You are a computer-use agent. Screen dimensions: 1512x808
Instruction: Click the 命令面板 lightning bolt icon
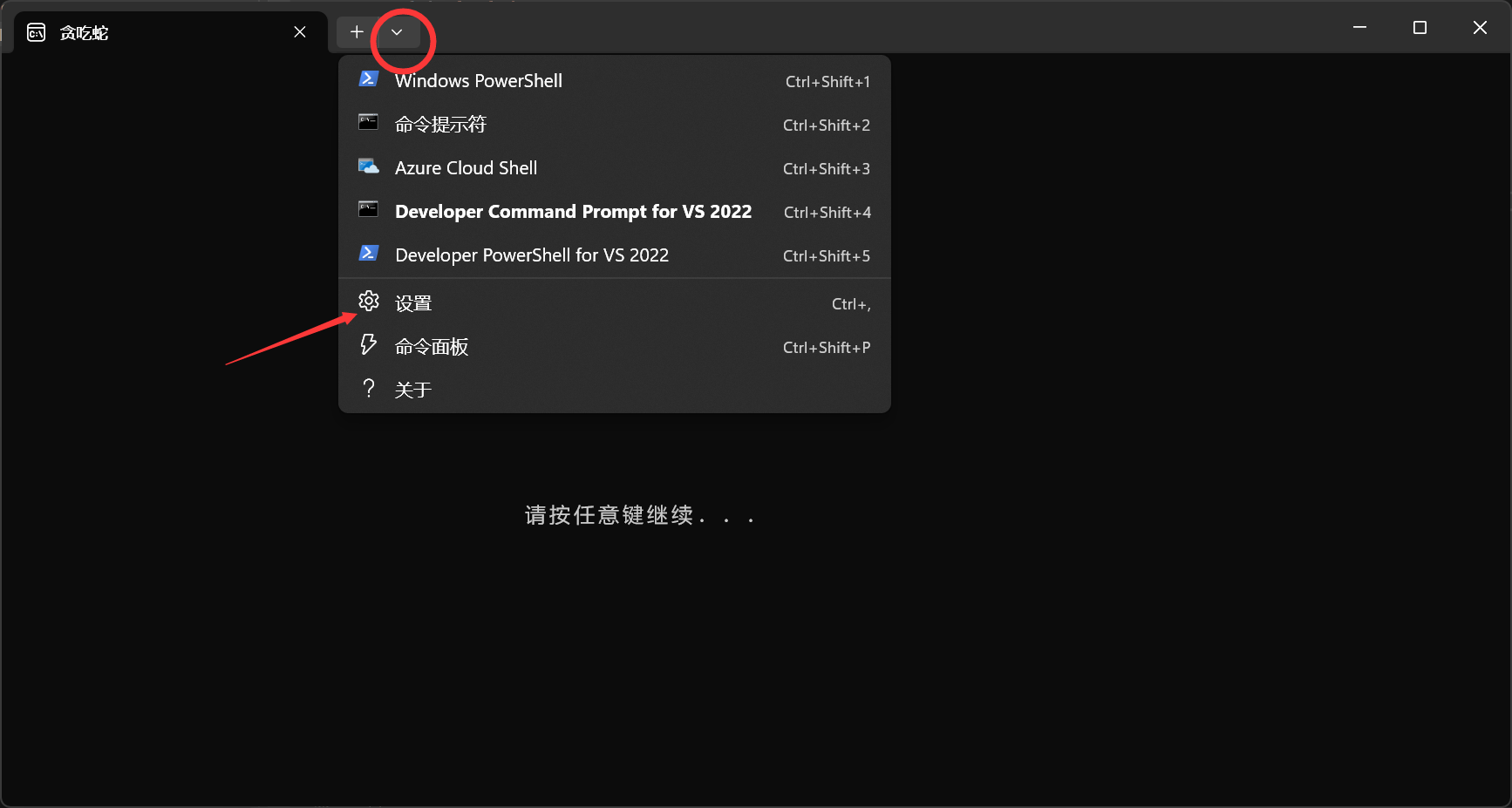point(369,345)
